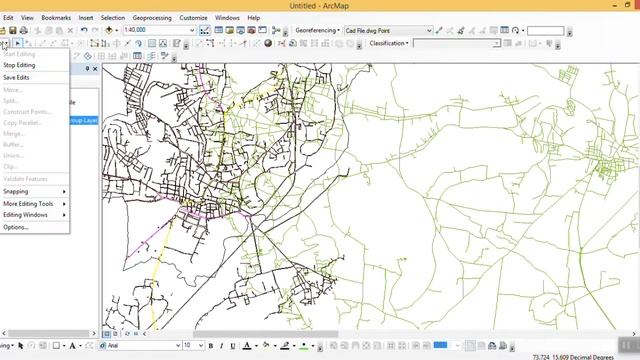This screenshot has width=640, height=360.
Task: Click the Pause Drawing button below the map
Action: [x=136, y=334]
